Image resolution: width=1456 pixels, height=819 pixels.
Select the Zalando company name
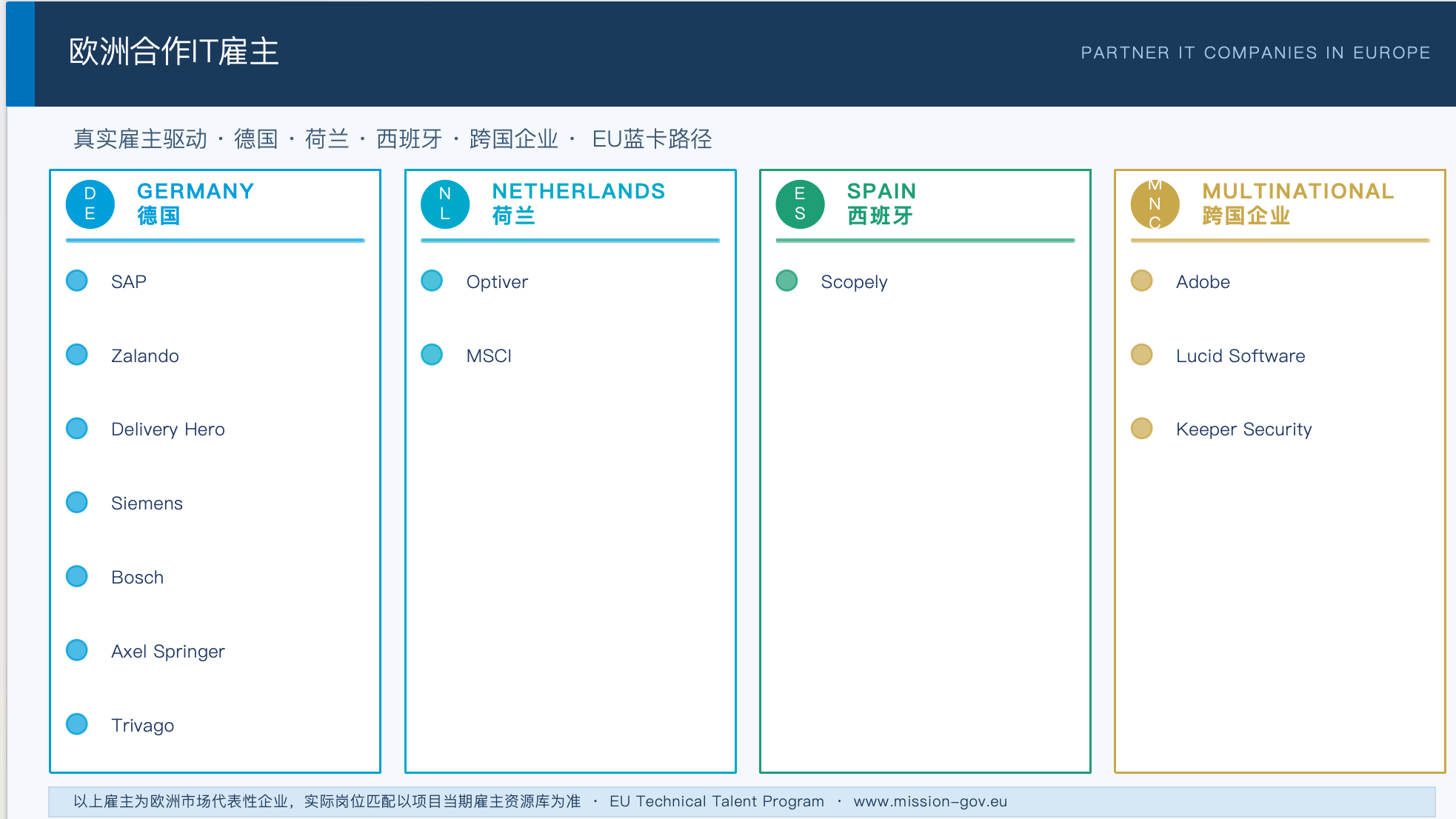145,356
